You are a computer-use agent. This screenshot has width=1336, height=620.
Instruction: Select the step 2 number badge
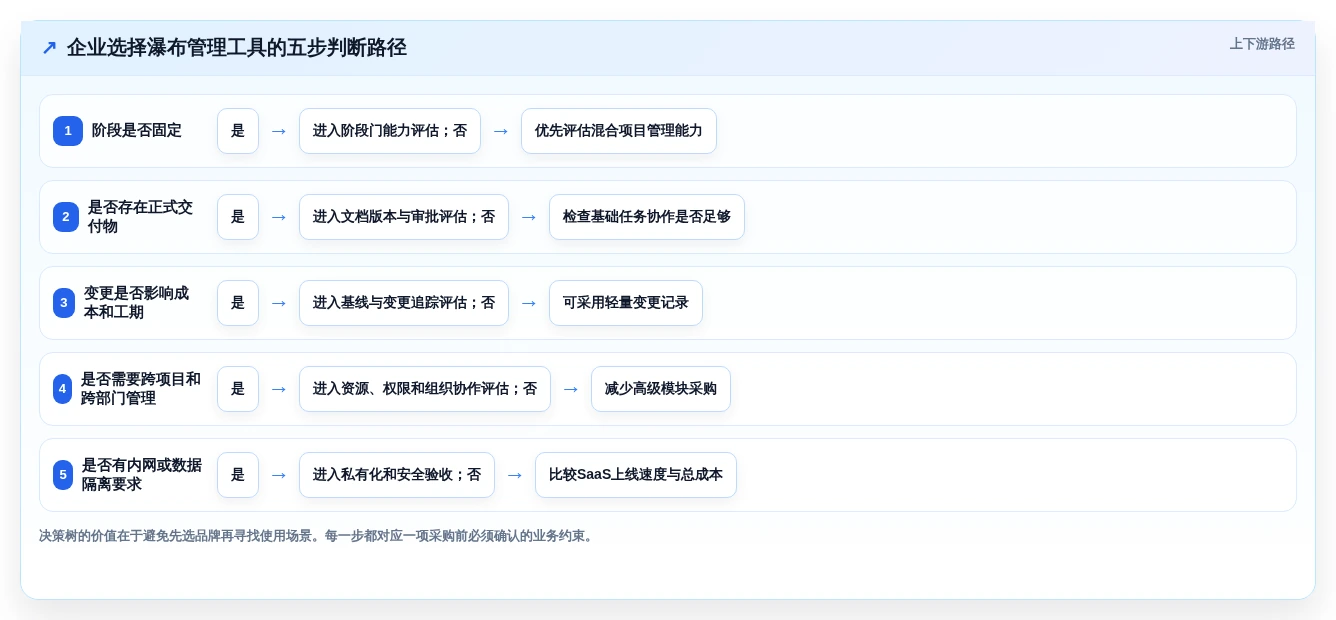(x=66, y=217)
